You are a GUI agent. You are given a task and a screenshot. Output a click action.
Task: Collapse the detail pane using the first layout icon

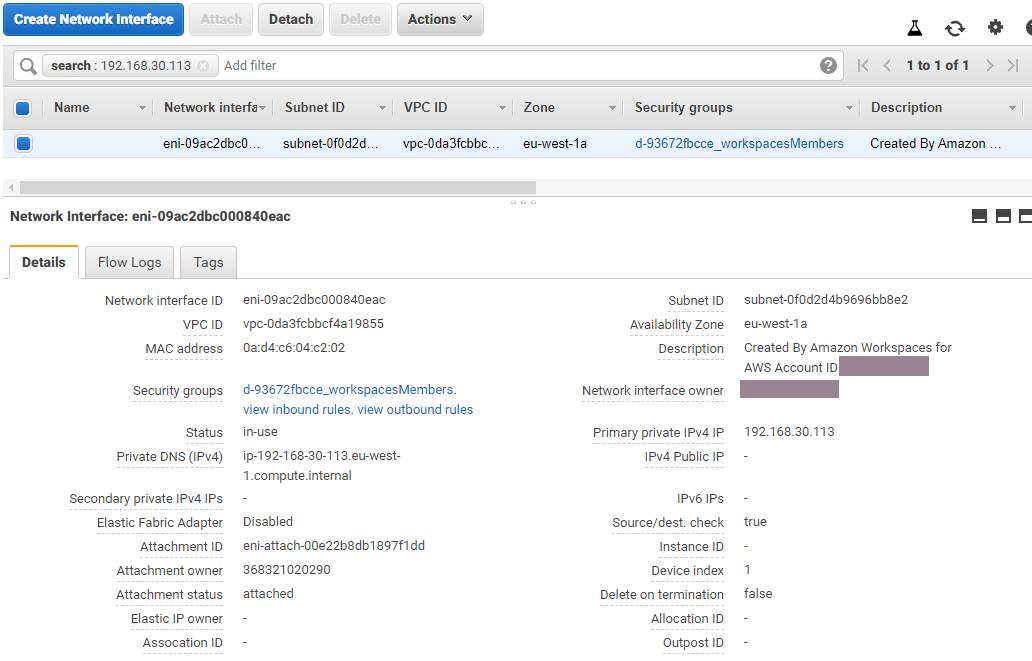click(979, 215)
